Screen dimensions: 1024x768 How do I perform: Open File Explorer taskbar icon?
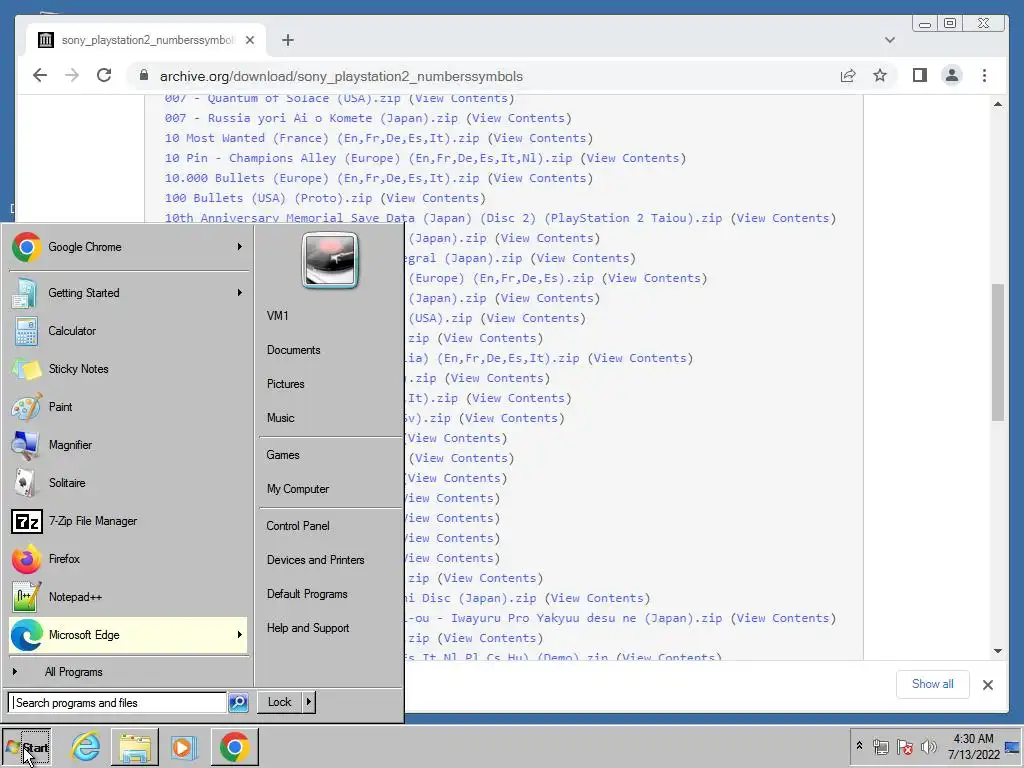(x=135, y=747)
